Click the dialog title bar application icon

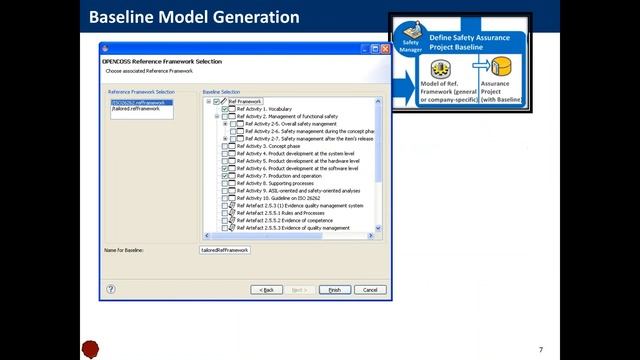105,49
